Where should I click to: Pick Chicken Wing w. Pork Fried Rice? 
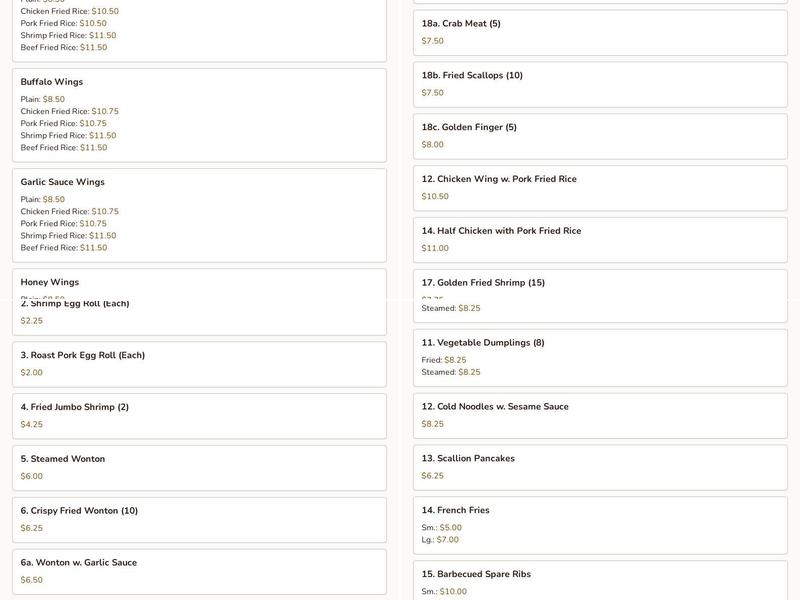(600, 188)
